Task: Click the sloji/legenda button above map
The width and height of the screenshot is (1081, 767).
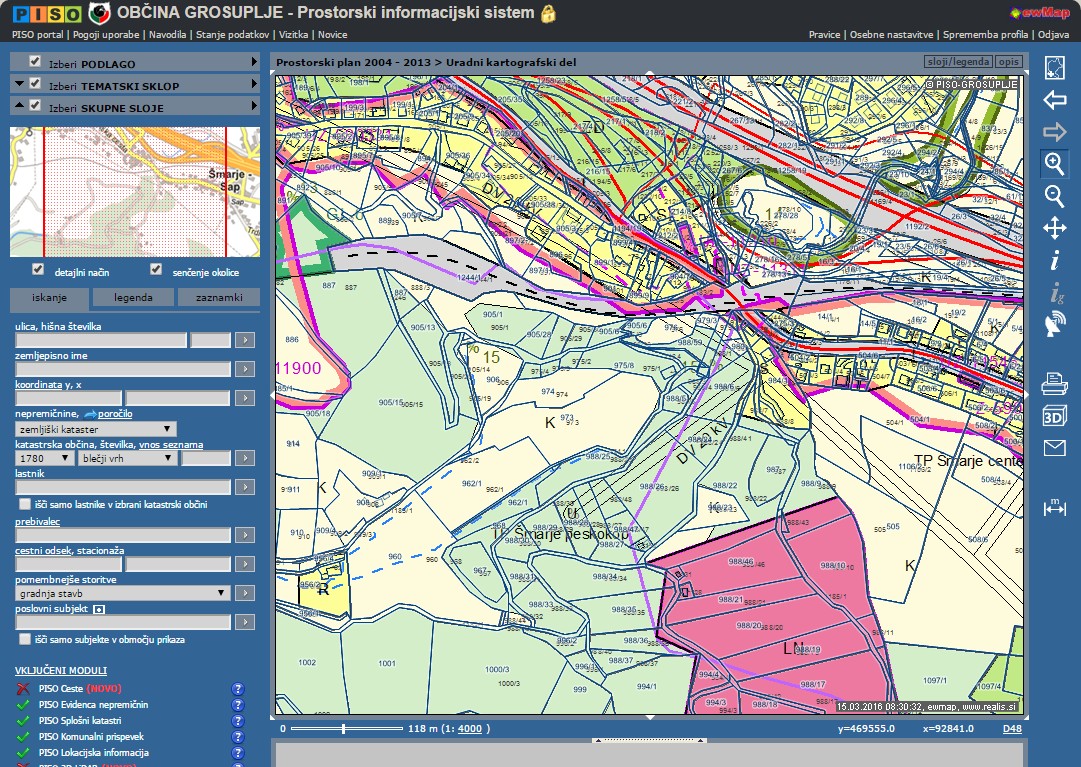Action: pyautogui.click(x=957, y=62)
